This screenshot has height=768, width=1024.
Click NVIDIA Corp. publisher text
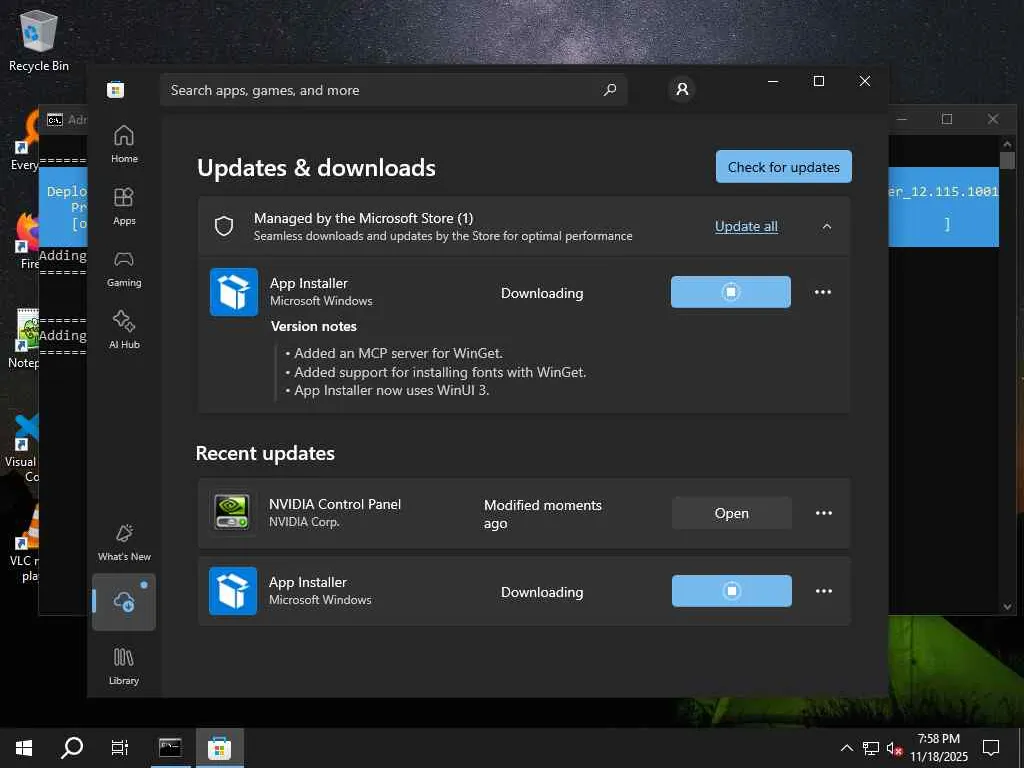[x=304, y=522]
